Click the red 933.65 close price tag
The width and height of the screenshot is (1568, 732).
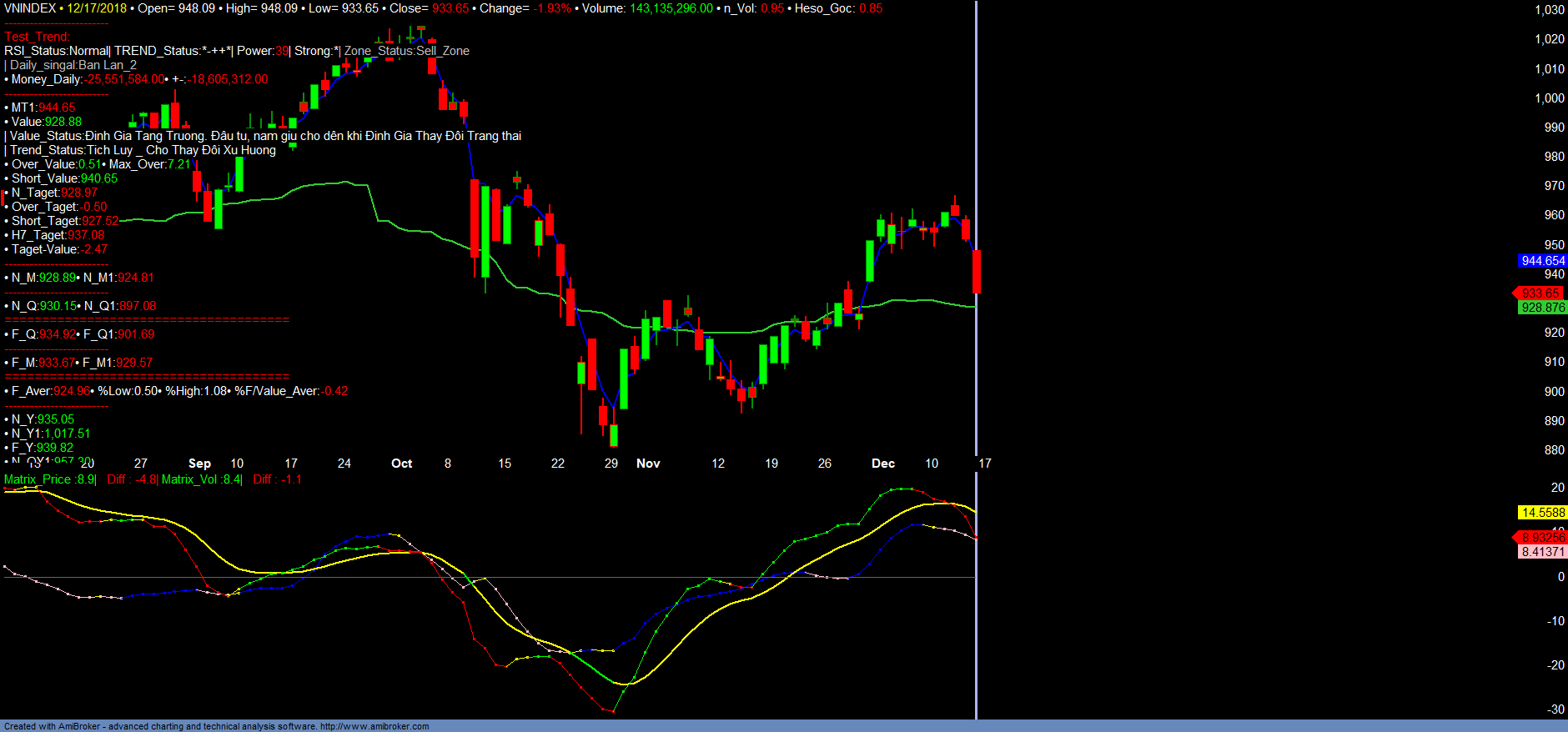click(x=1540, y=293)
